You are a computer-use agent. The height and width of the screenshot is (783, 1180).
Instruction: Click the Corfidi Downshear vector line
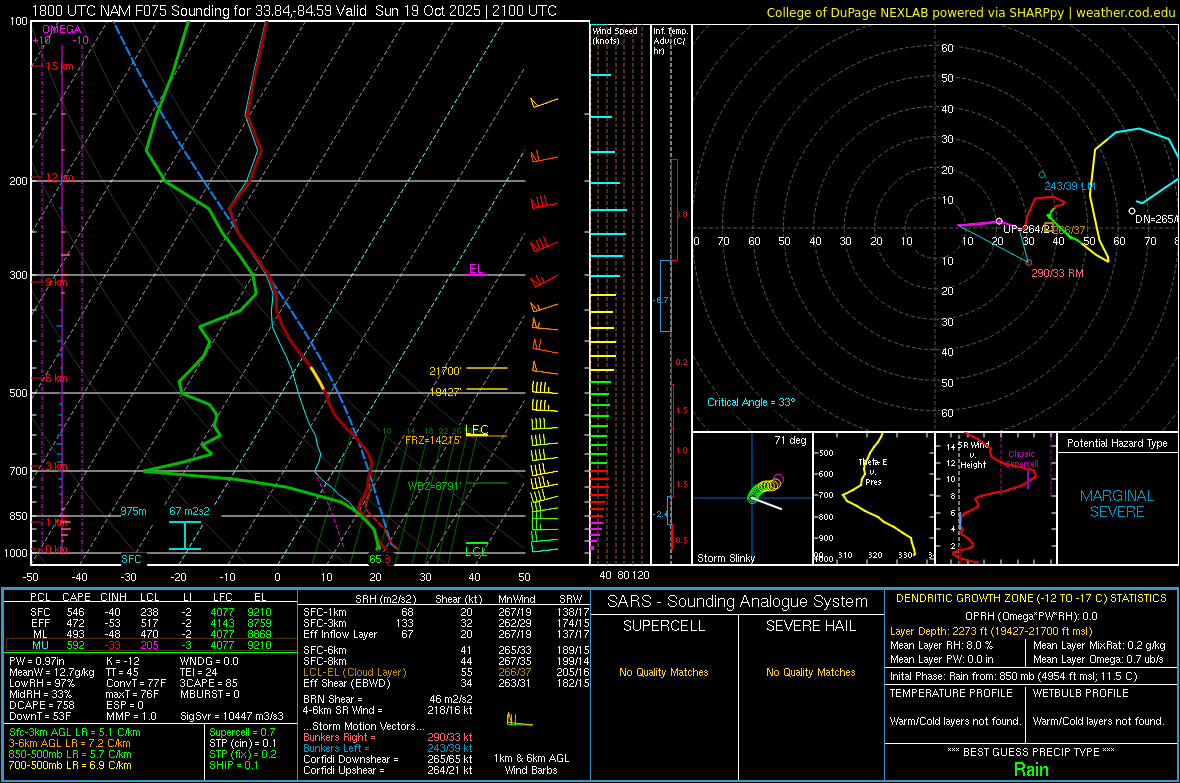pyautogui.click(x=388, y=759)
